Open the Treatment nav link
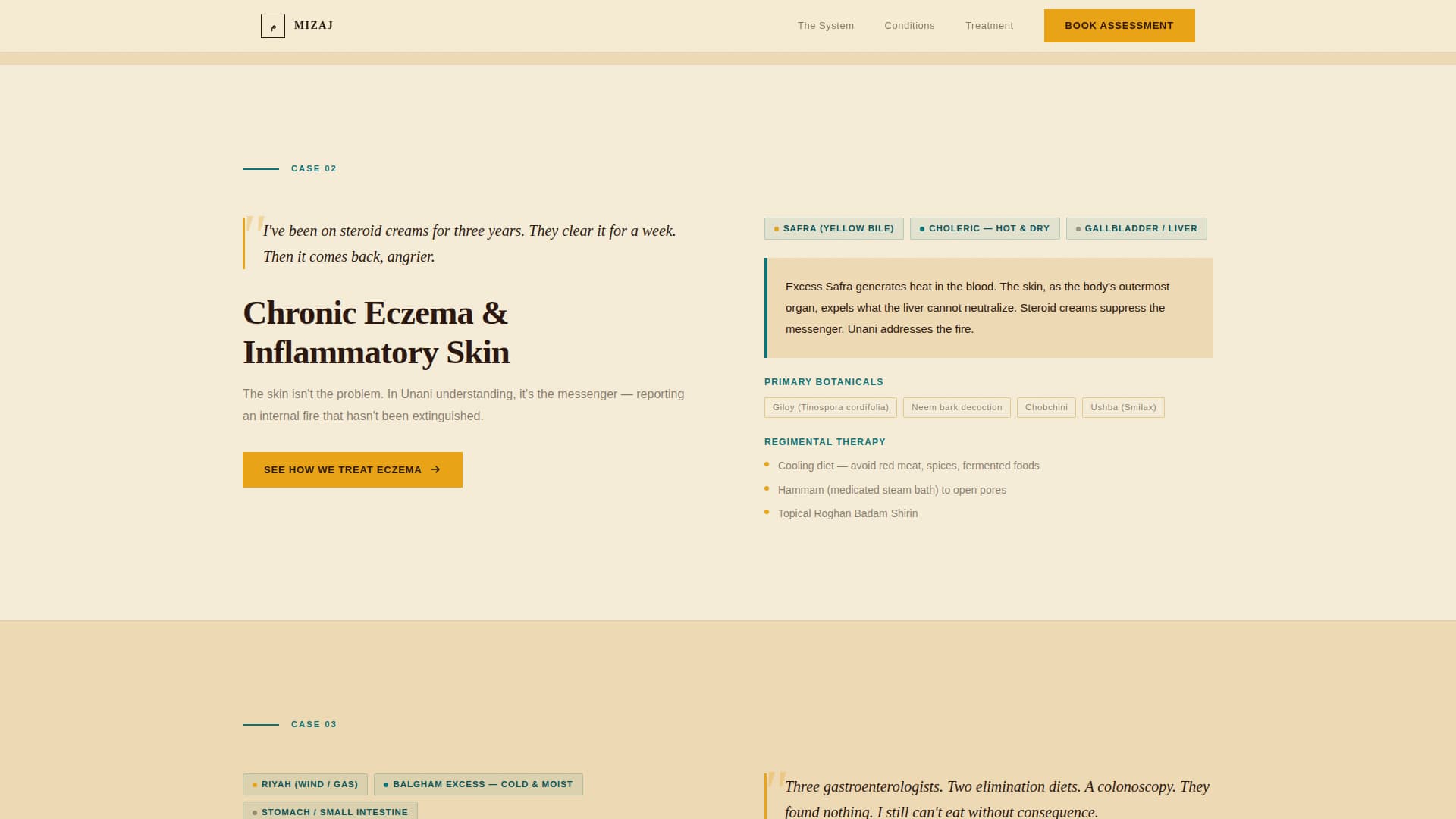 989,26
